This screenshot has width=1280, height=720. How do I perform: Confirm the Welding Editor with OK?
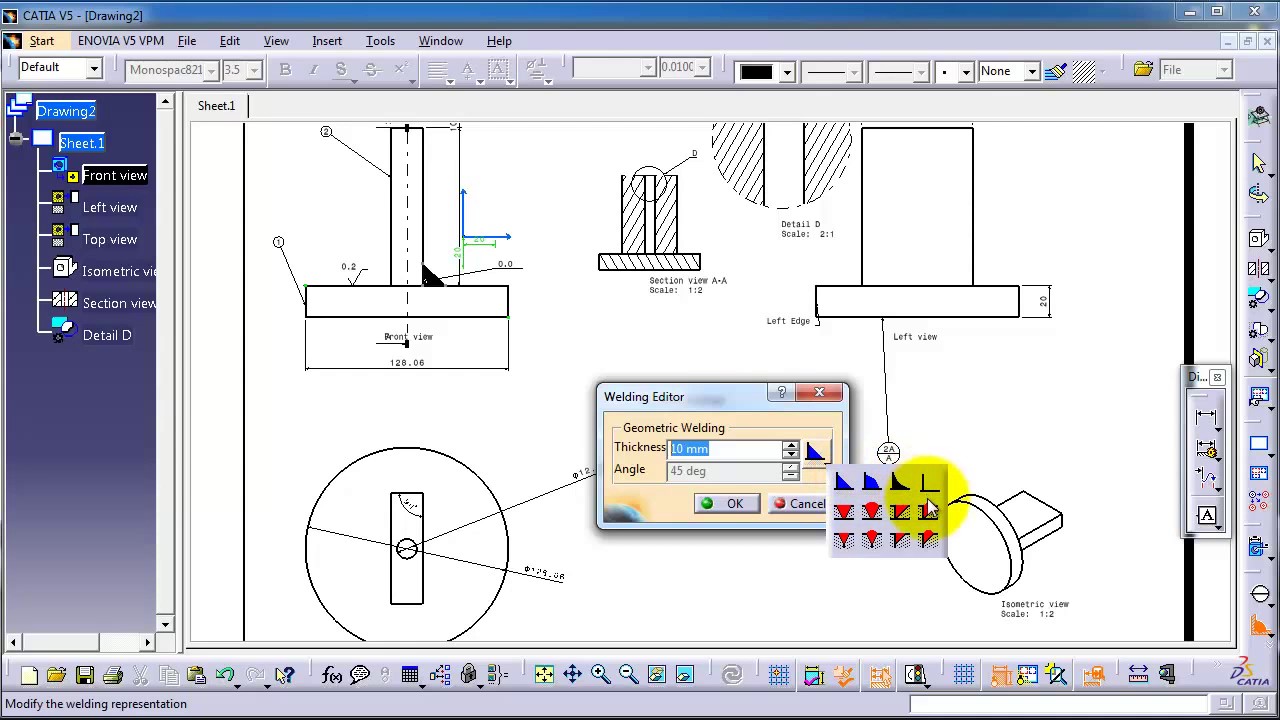click(723, 504)
